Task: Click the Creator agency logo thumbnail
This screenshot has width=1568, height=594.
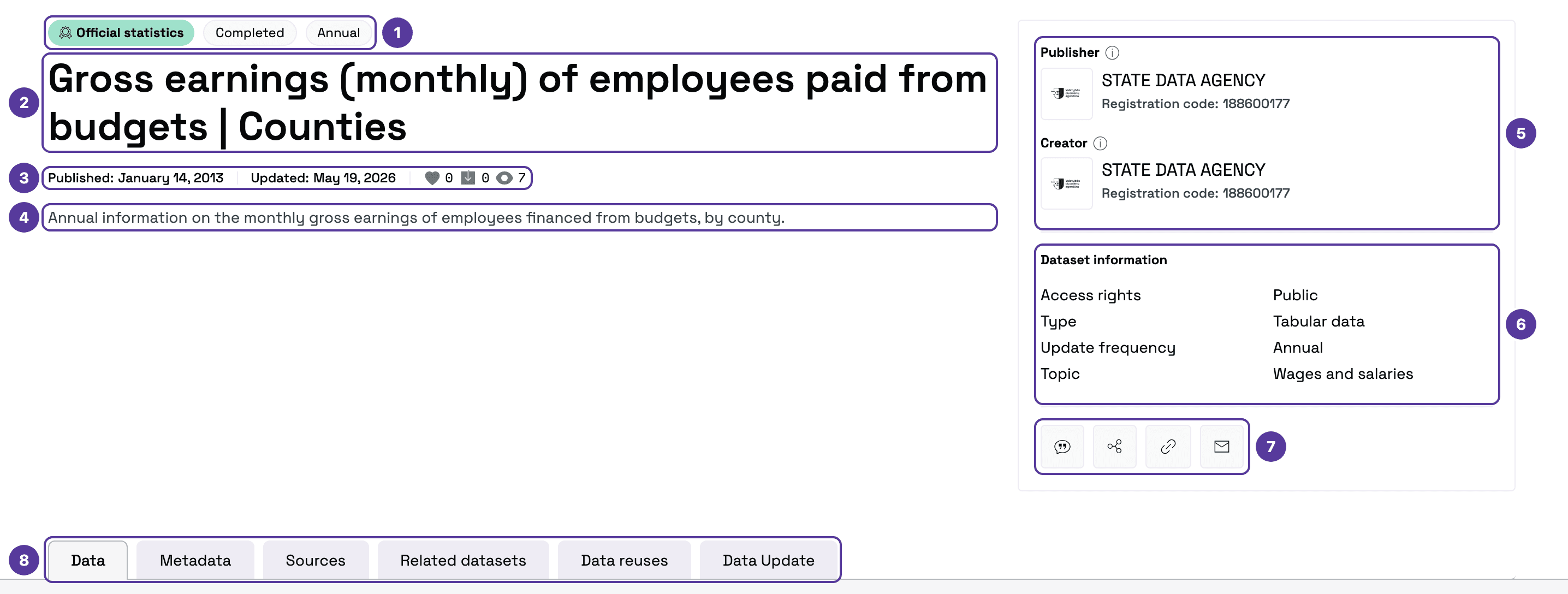Action: coord(1066,183)
